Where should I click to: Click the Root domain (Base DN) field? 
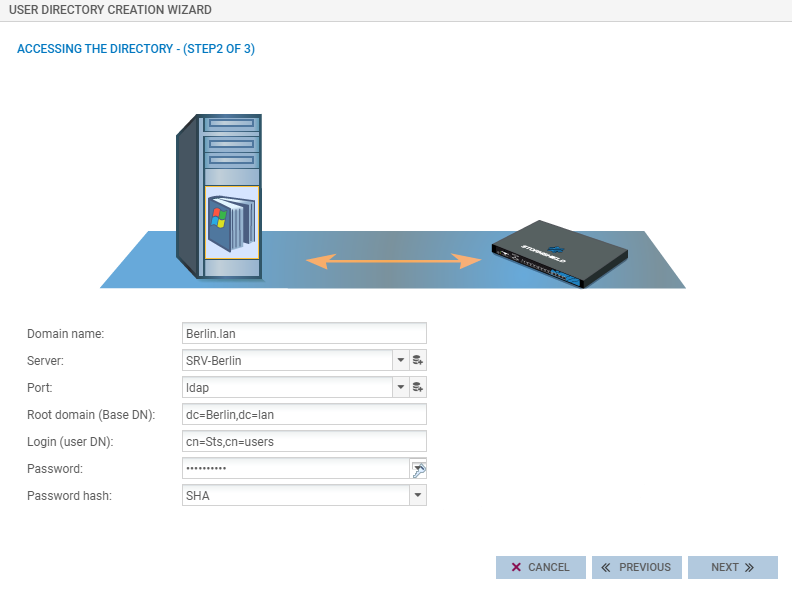(x=304, y=414)
